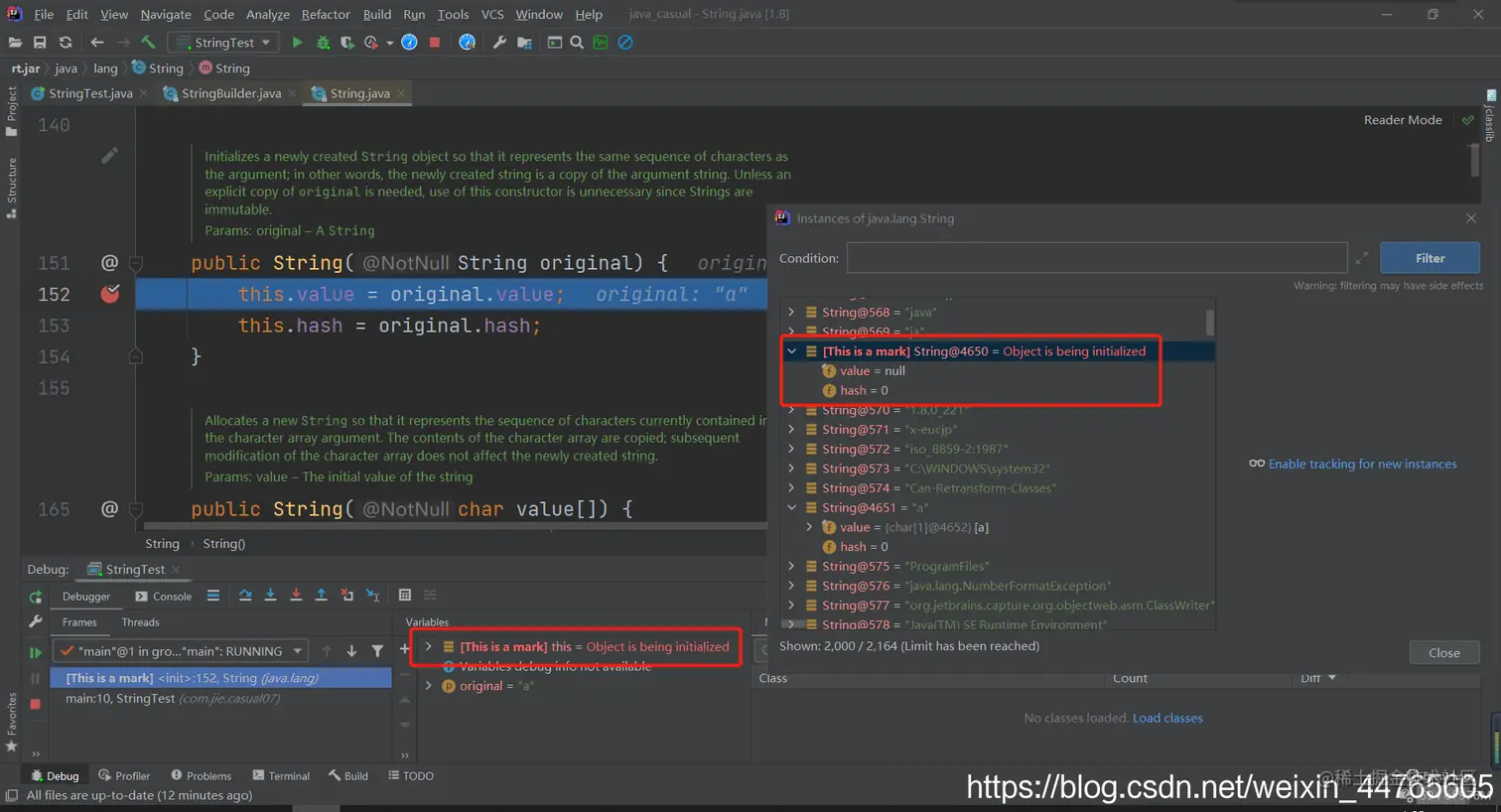
Task: Open settings with the top toolbar wrench icon
Action: point(499,43)
